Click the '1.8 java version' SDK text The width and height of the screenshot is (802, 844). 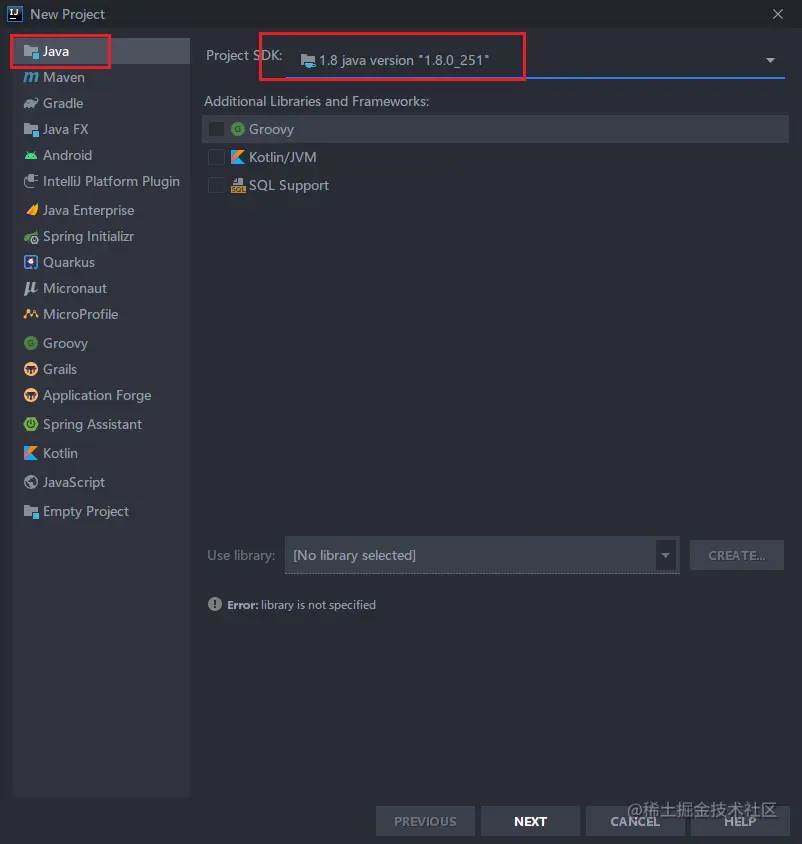pyautogui.click(x=404, y=60)
